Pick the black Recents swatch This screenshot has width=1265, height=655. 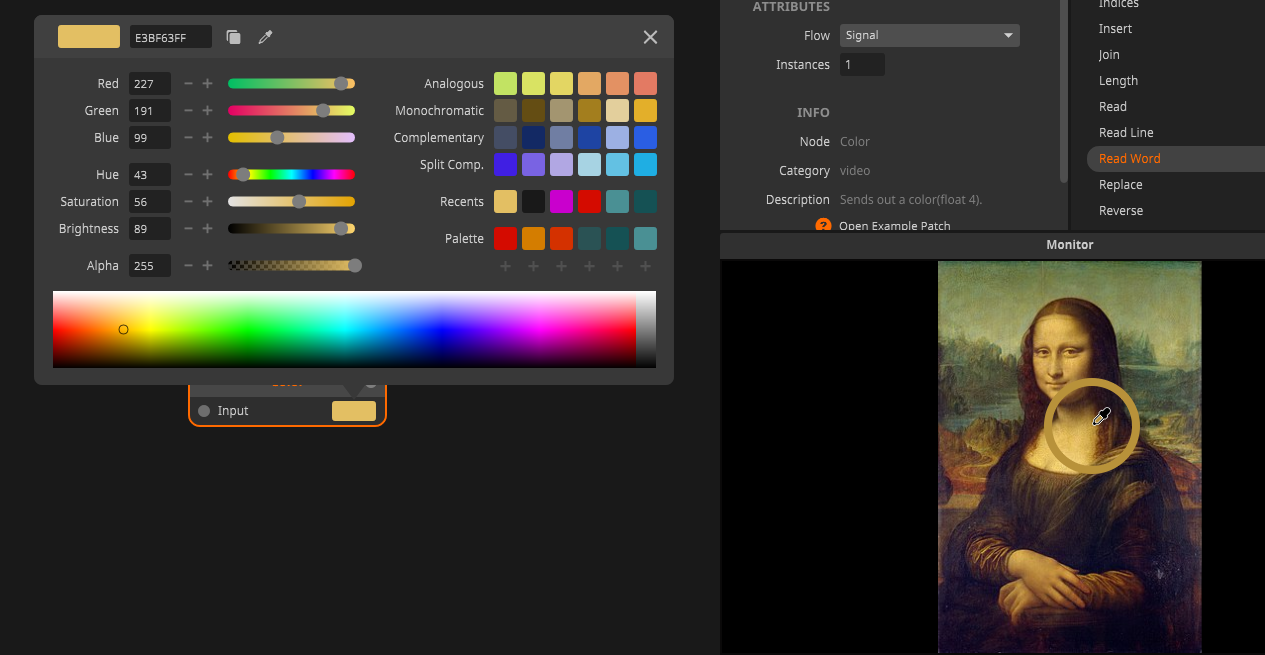(533, 202)
